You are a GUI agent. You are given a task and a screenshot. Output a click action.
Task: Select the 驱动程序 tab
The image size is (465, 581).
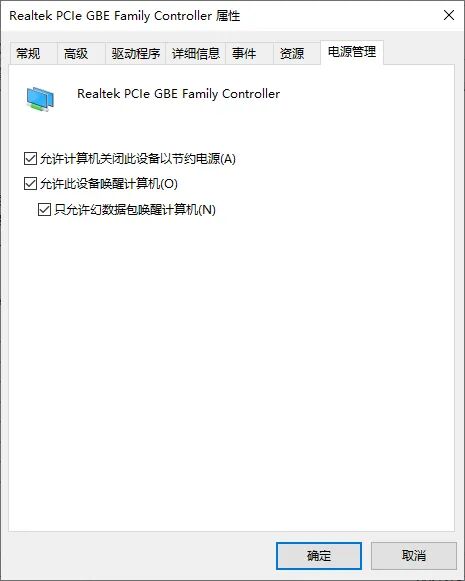point(136,53)
